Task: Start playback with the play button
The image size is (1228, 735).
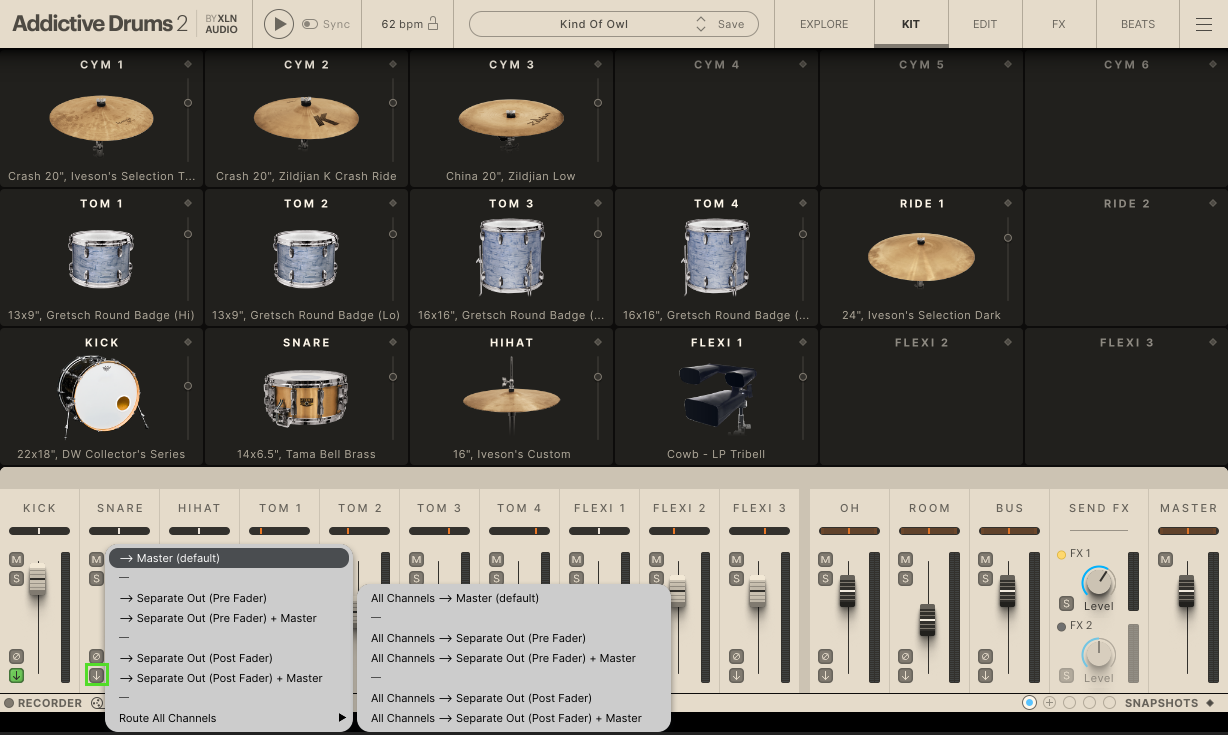Action: 279,24
